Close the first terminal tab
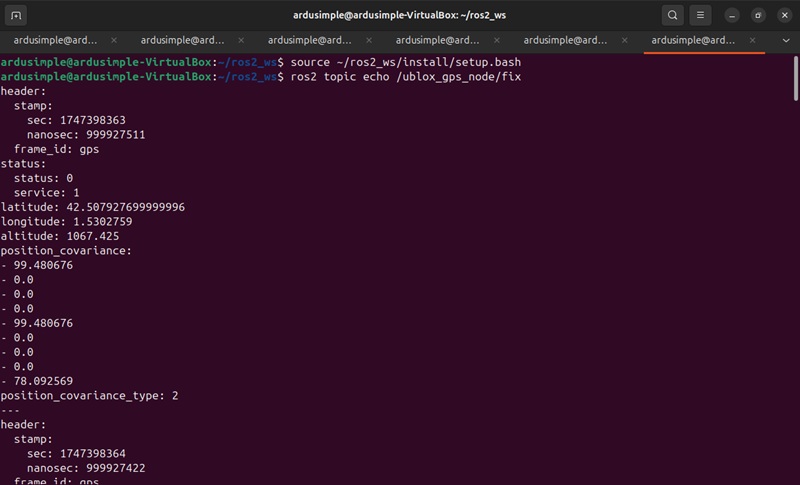 114,40
